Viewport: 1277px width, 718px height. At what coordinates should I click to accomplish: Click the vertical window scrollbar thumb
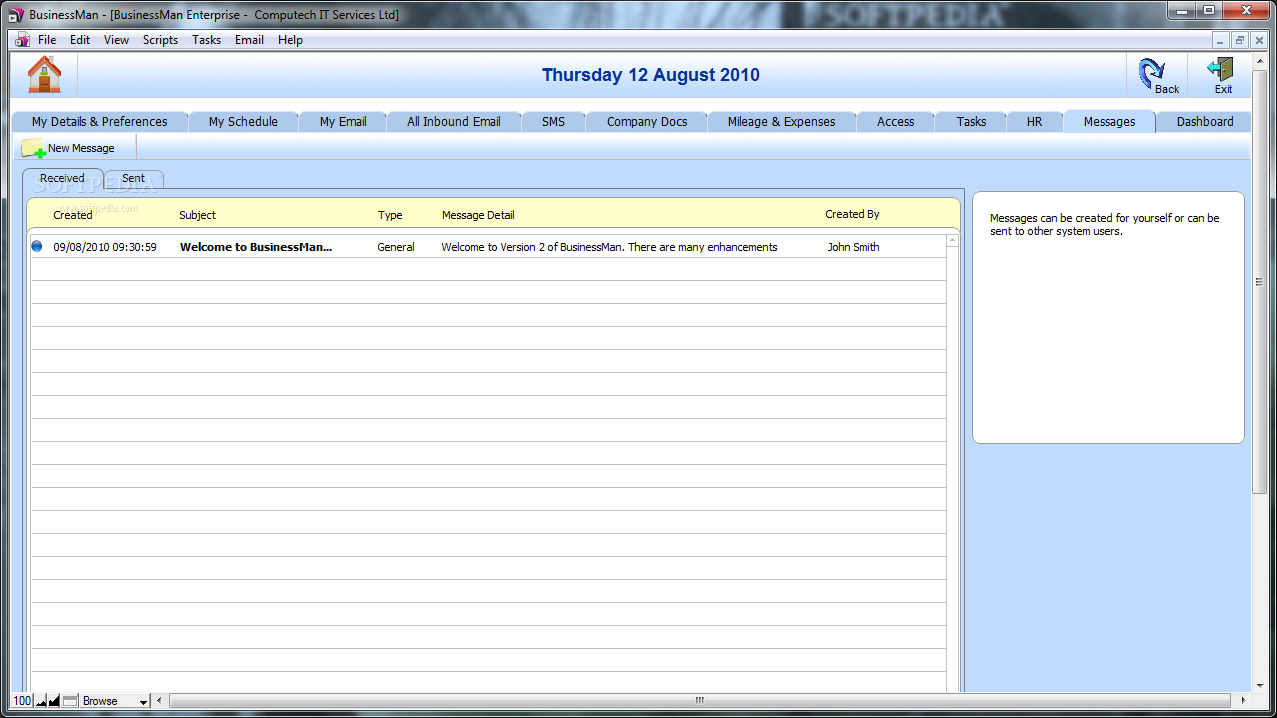pyautogui.click(x=1259, y=283)
